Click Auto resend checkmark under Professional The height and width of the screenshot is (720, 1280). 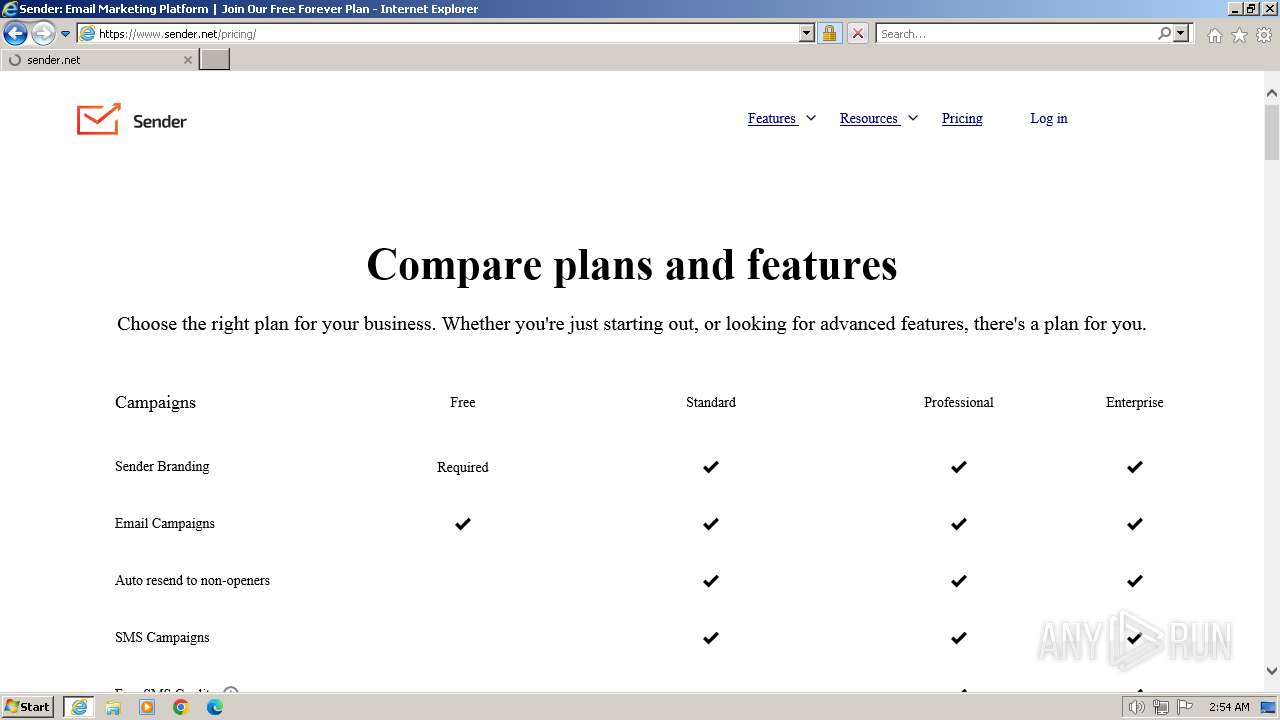[x=959, y=581]
